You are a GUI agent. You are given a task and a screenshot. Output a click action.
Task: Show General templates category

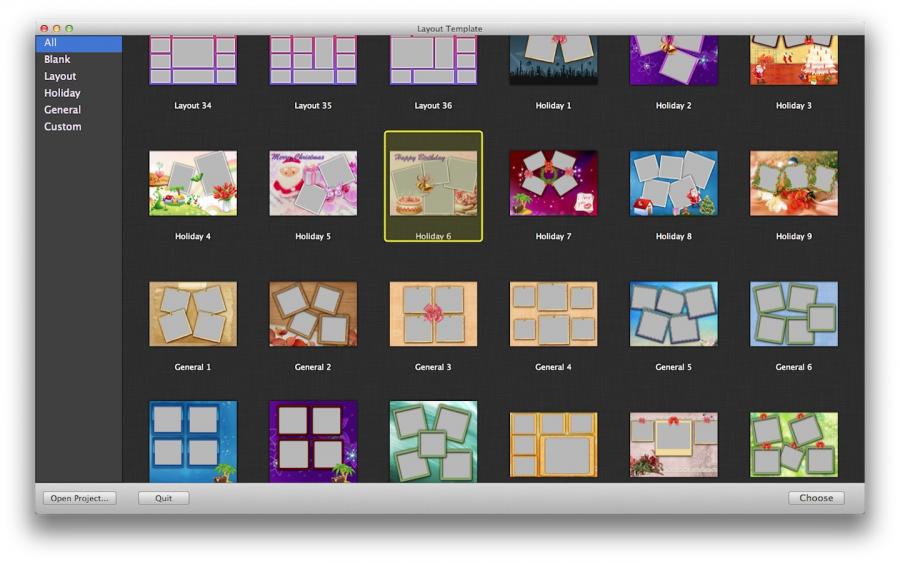tap(62, 110)
